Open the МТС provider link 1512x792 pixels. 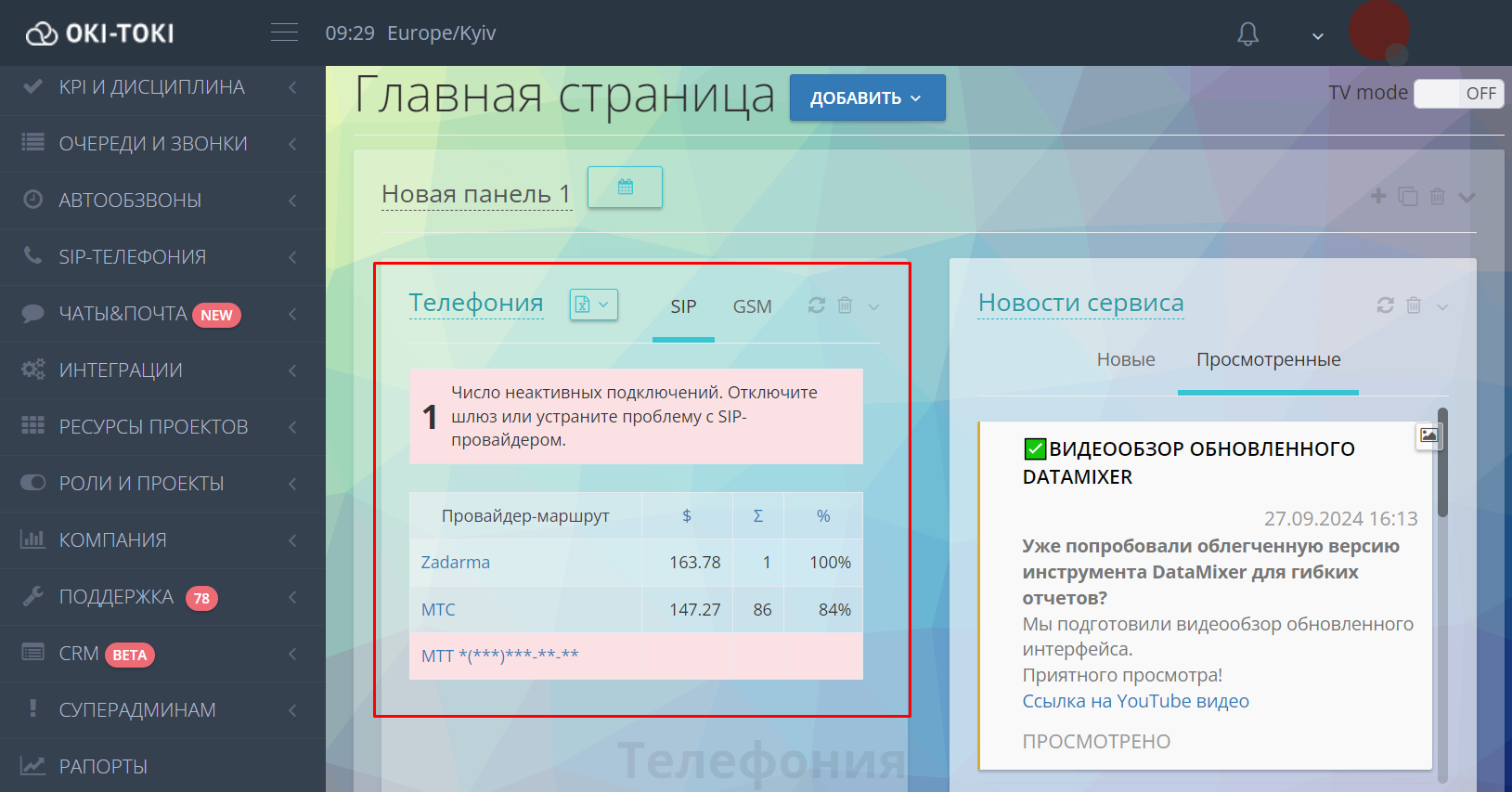pyautogui.click(x=438, y=610)
